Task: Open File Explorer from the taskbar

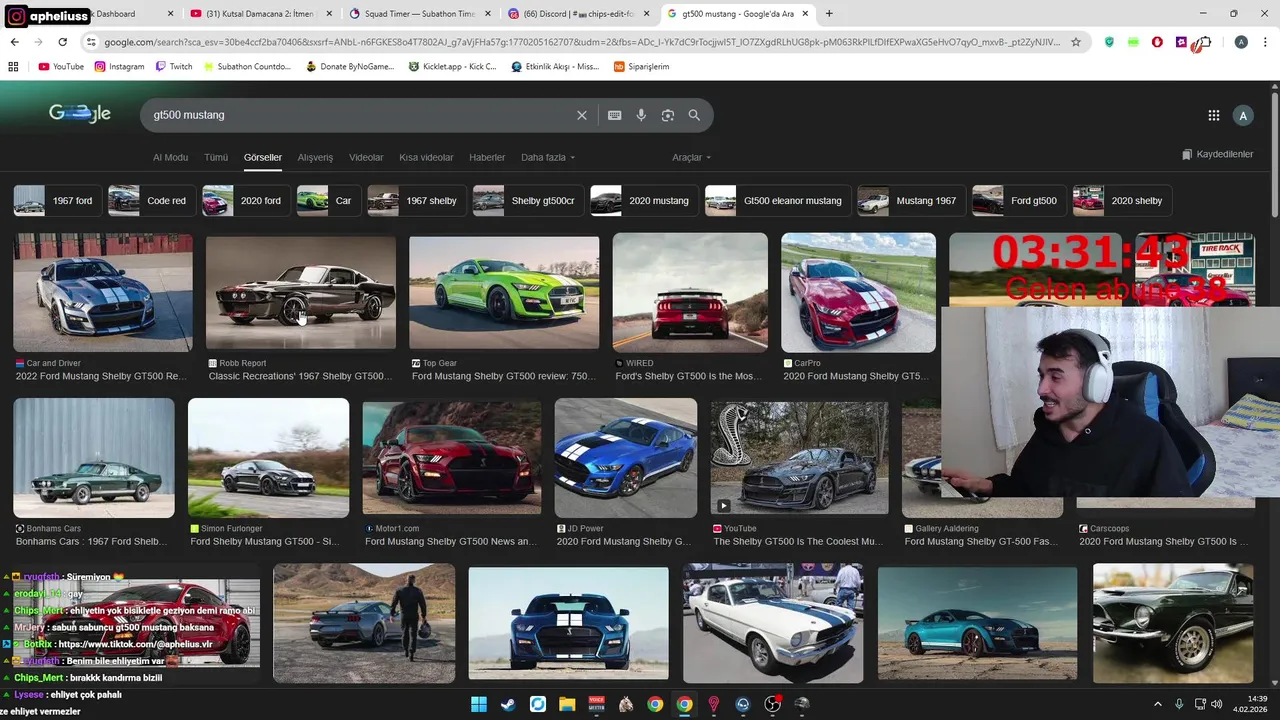Action: (567, 704)
